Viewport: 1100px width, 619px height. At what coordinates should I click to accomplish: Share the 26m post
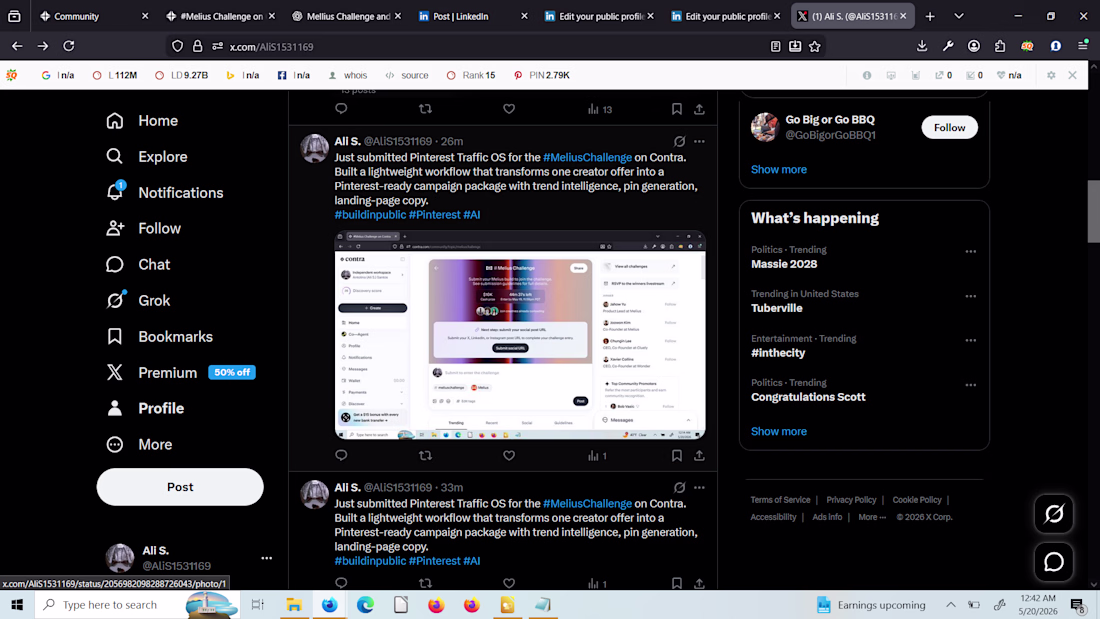coord(699,455)
